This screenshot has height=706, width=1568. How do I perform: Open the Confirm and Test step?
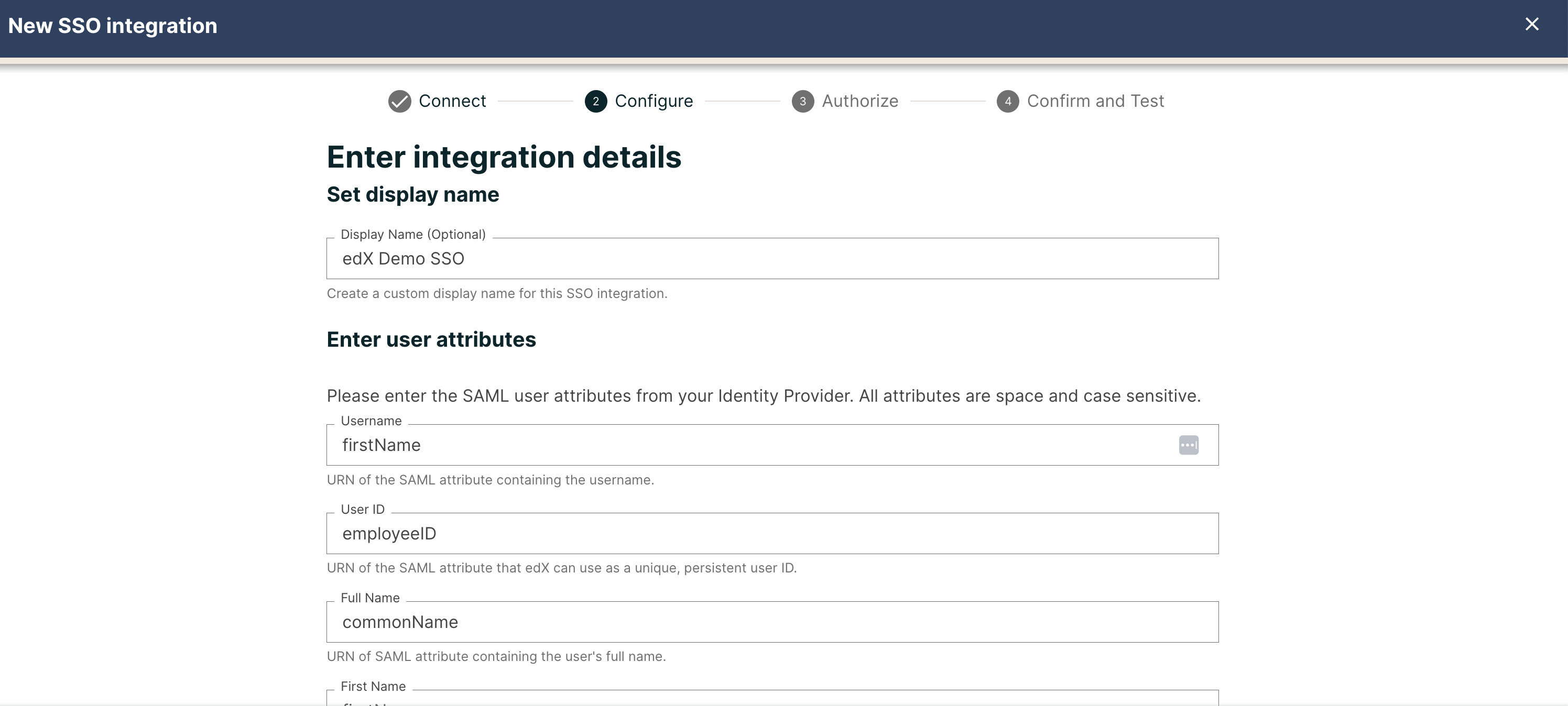[x=1095, y=101]
